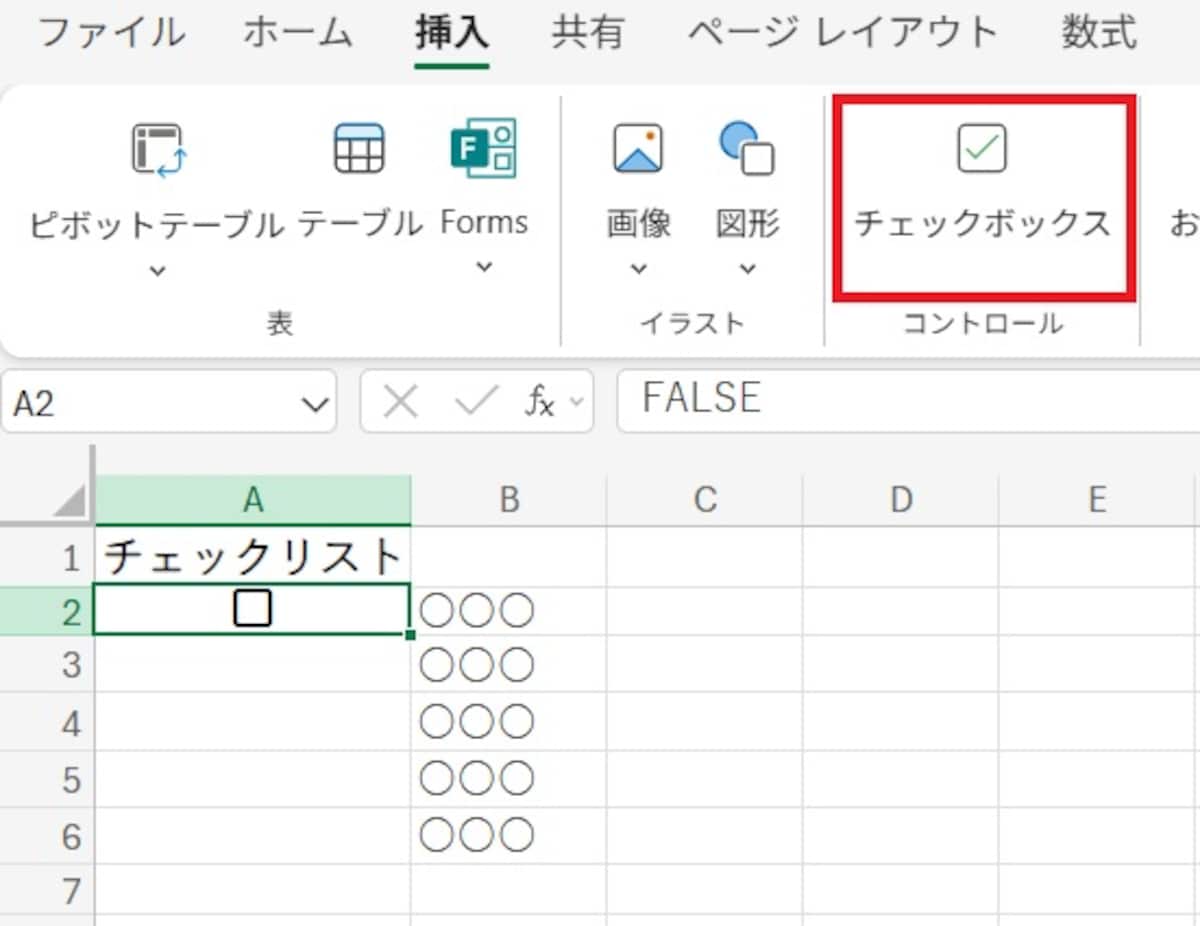1200x926 pixels.
Task: Click the 図形 (Shapes) icon
Action: (746, 148)
